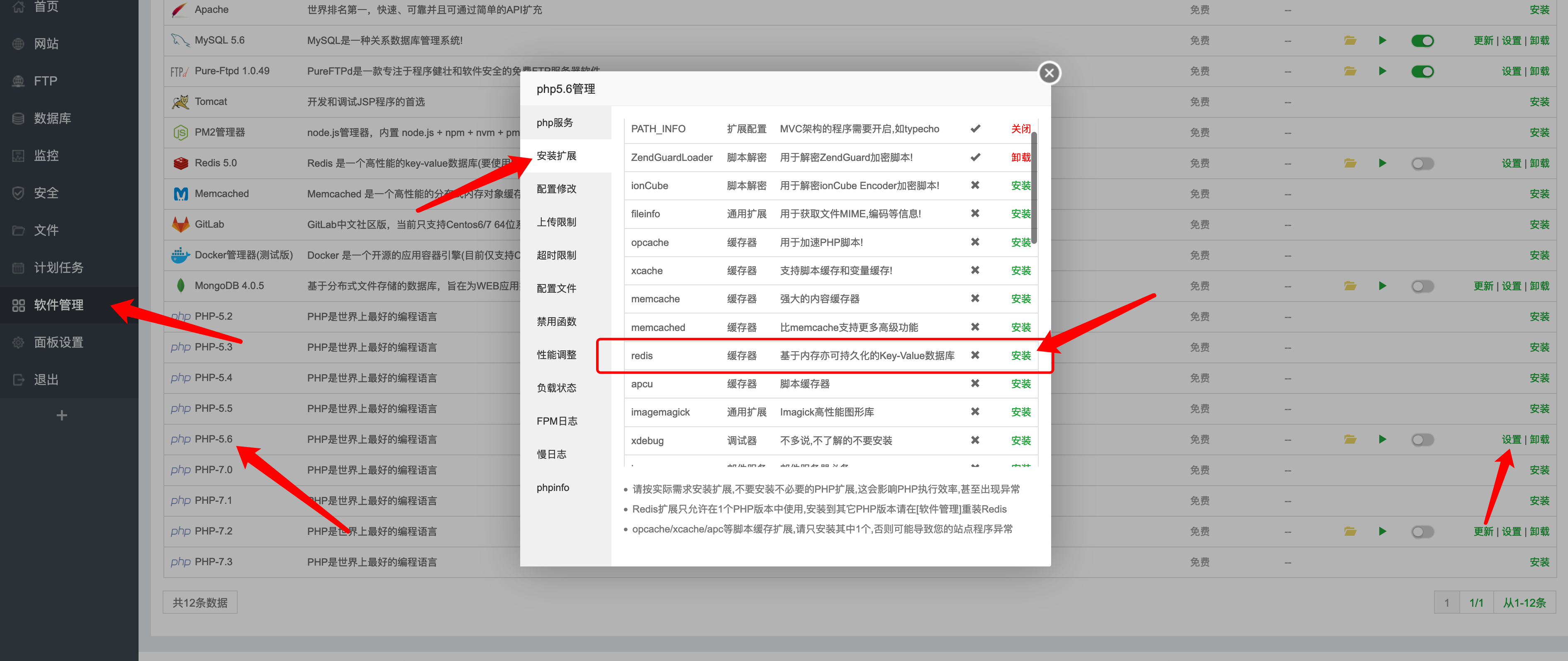Click 设置 in the PHP-5.6 row

click(1511, 440)
